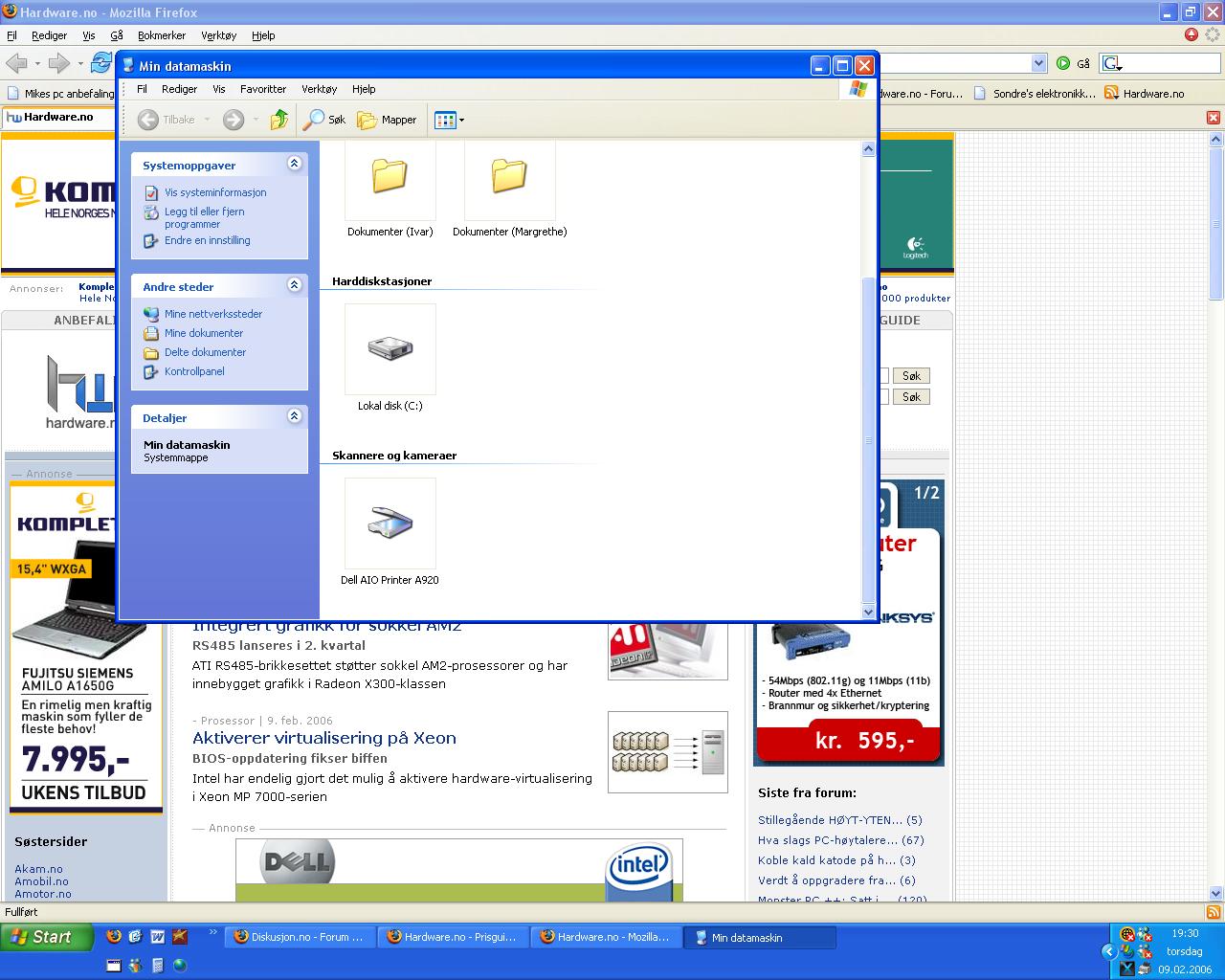
Task: Open the Favoritter menu in Min datamaskin
Action: click(263, 89)
